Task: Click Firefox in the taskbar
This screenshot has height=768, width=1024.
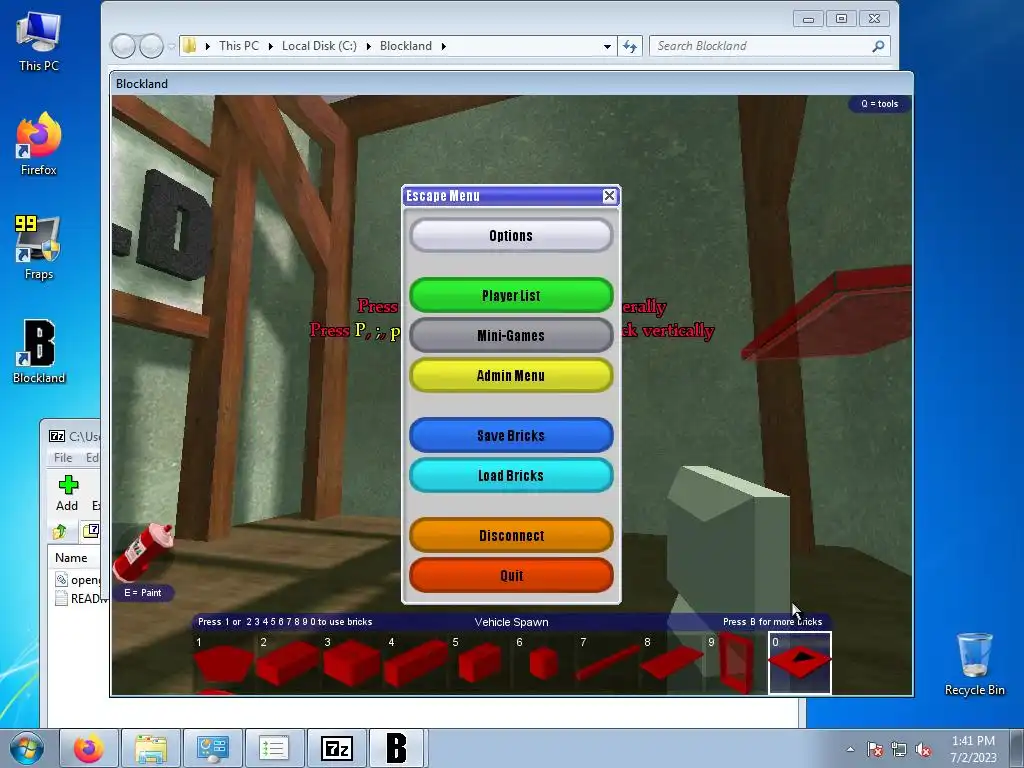Action: [x=89, y=748]
